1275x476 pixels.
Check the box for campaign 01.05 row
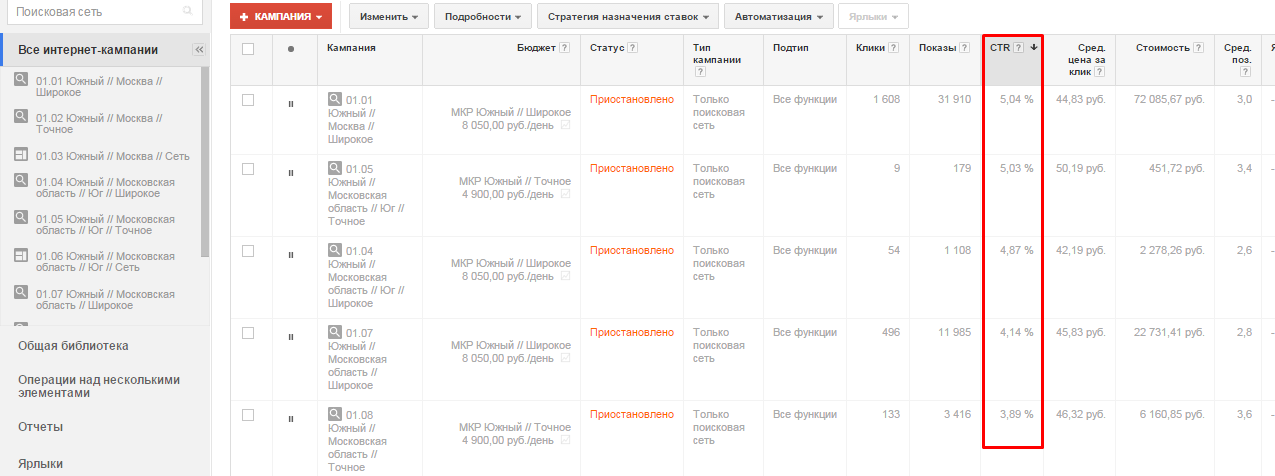(248, 168)
